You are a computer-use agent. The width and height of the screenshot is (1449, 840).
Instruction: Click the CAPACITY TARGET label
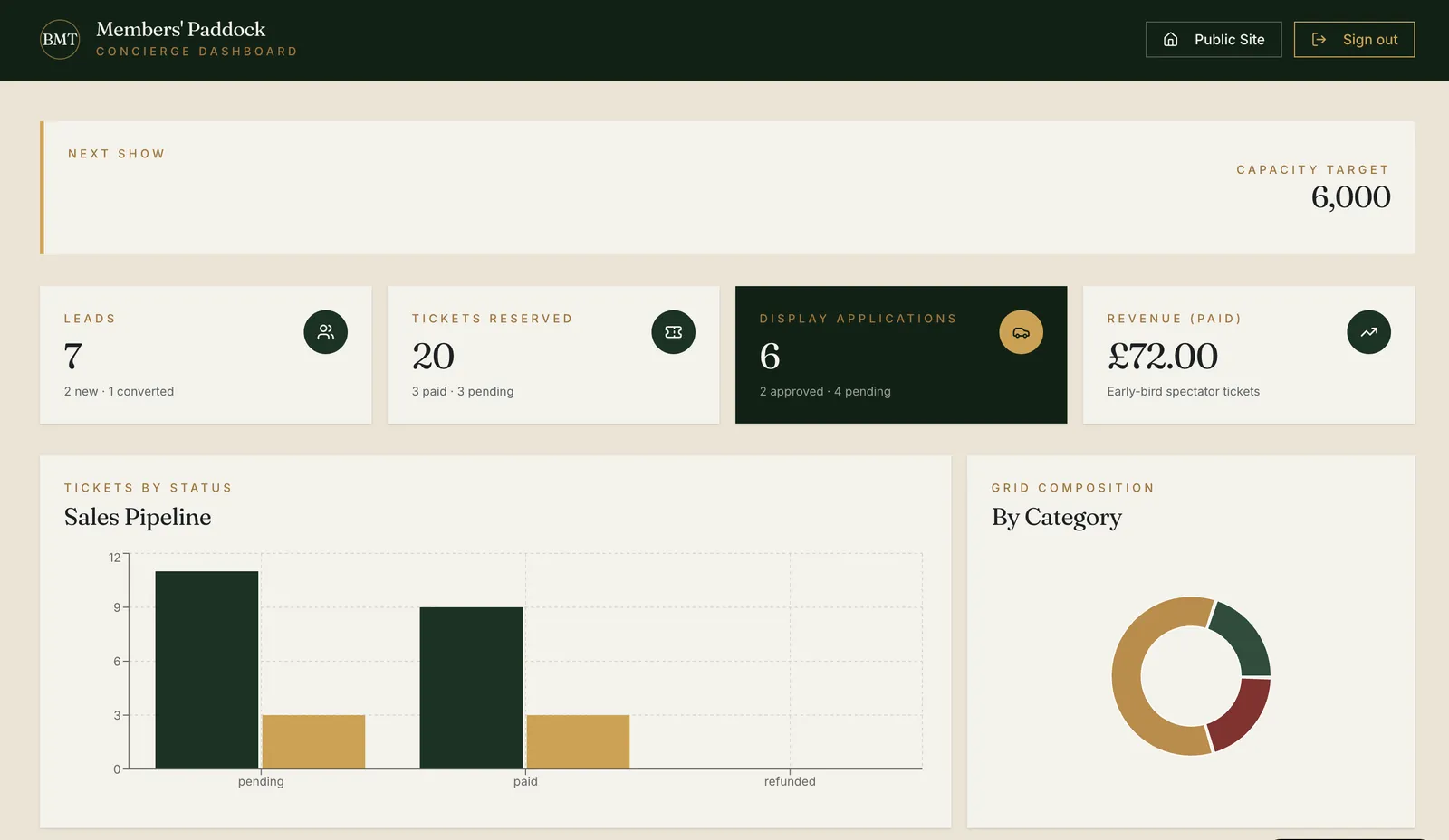tap(1313, 170)
